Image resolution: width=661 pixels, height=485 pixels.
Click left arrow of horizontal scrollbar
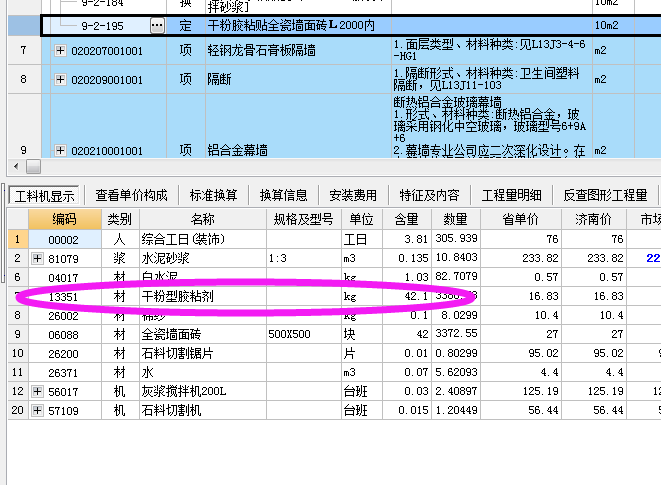coord(16,167)
